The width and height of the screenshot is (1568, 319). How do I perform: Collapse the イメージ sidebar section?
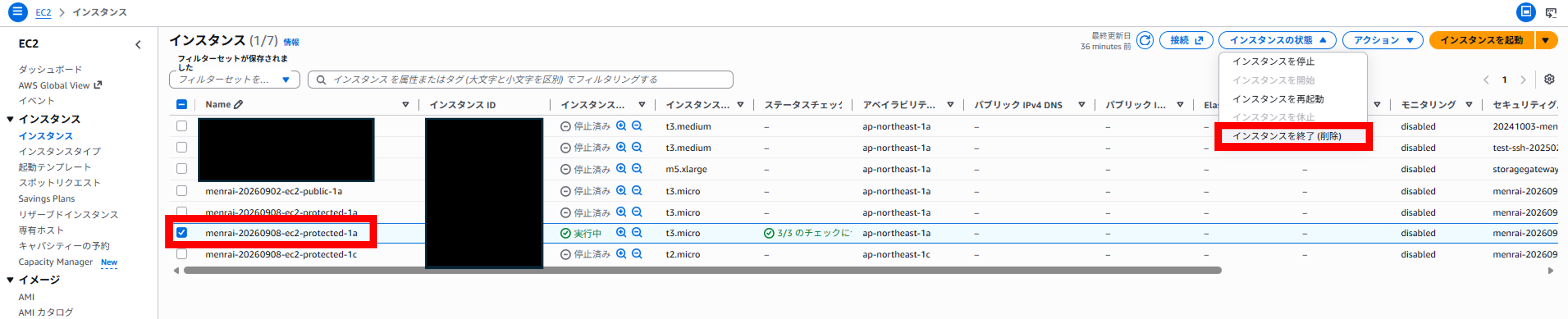click(10, 280)
